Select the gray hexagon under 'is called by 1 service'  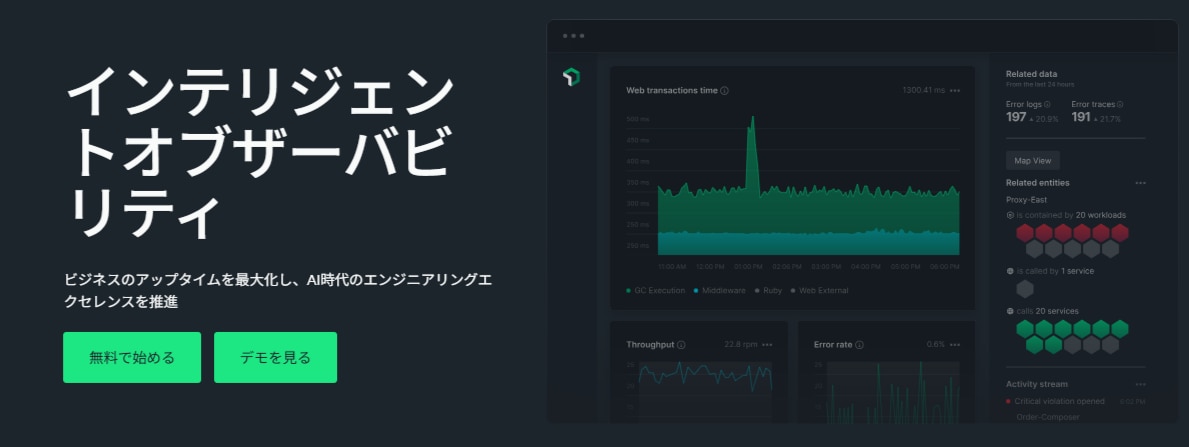(x=1025, y=289)
